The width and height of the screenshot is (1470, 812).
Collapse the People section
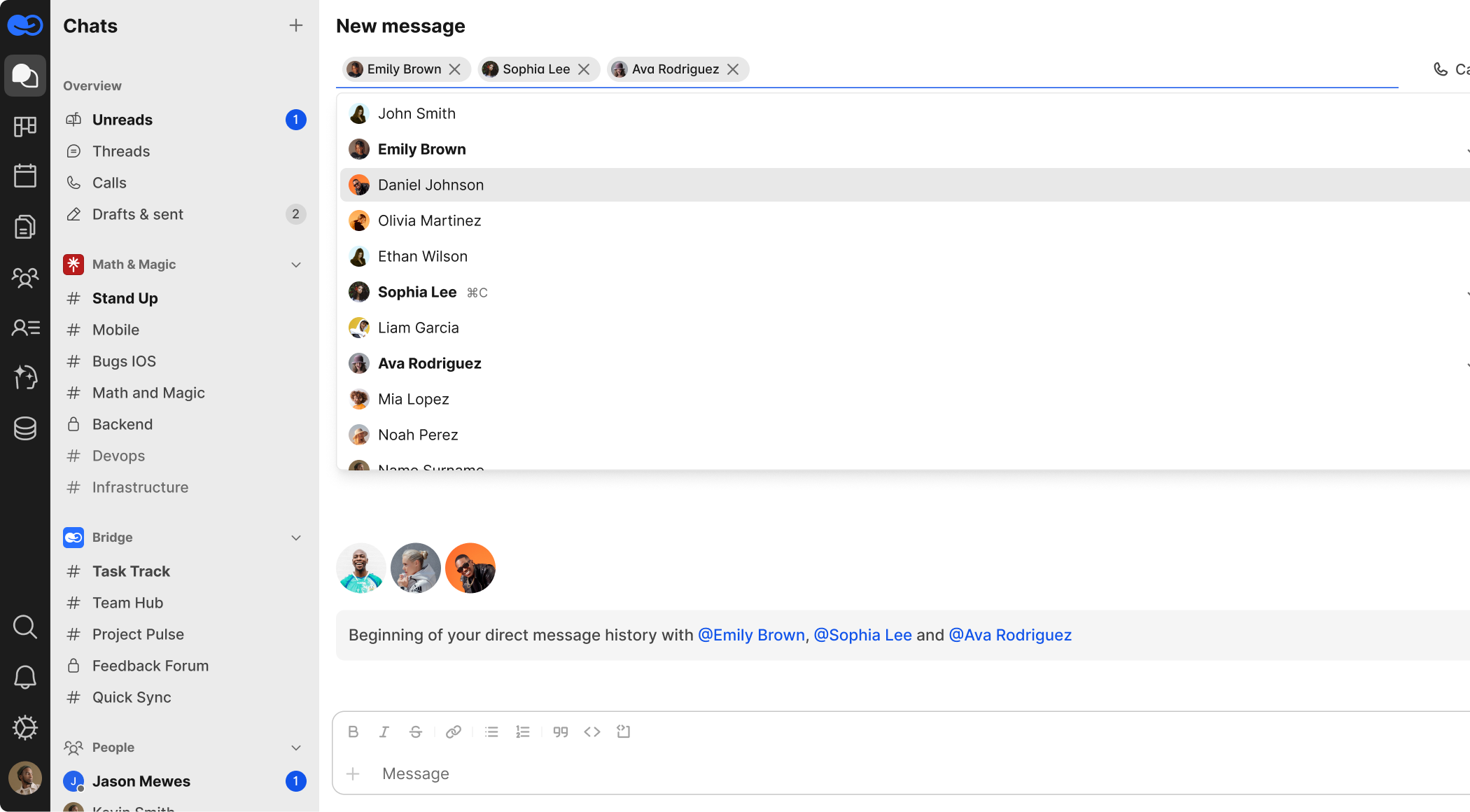pyautogui.click(x=296, y=748)
